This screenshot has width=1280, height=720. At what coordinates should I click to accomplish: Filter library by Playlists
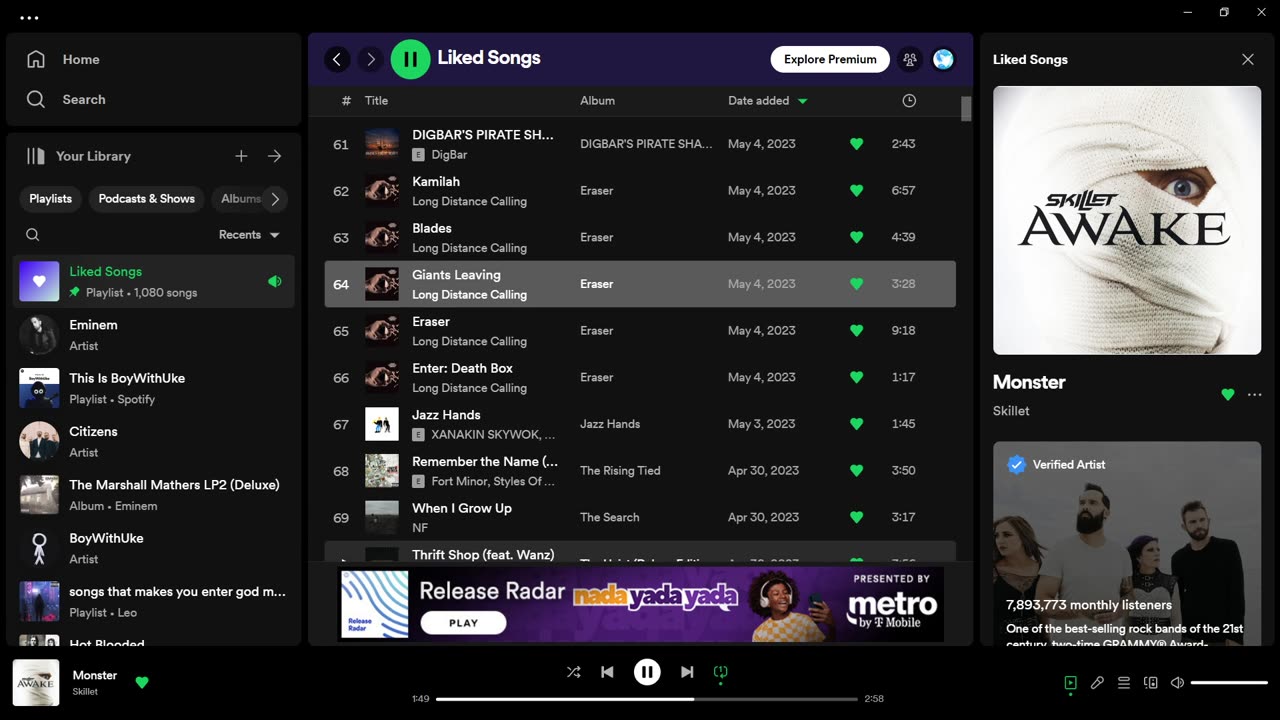[51, 199]
